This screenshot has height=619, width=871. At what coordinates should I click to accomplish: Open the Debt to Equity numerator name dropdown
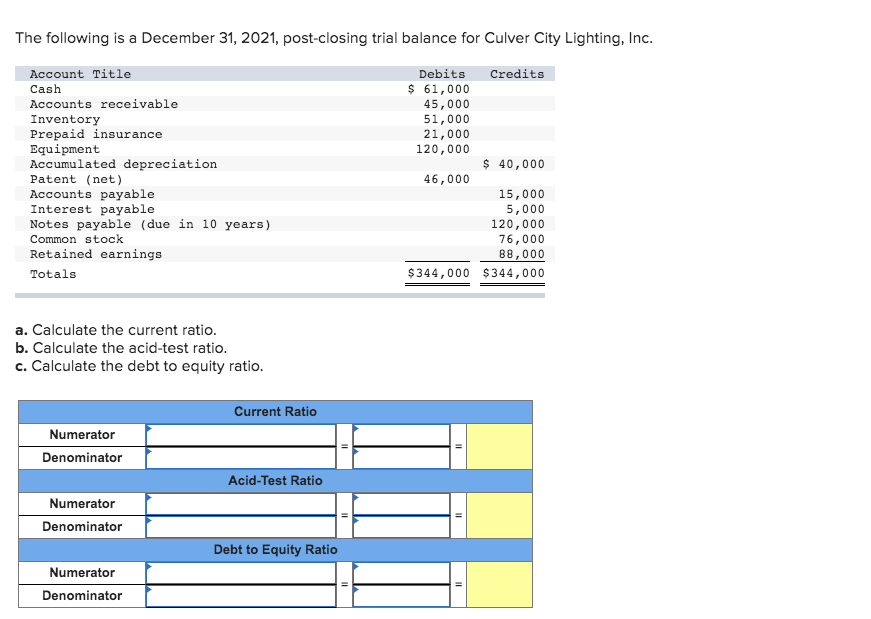pyautogui.click(x=241, y=572)
